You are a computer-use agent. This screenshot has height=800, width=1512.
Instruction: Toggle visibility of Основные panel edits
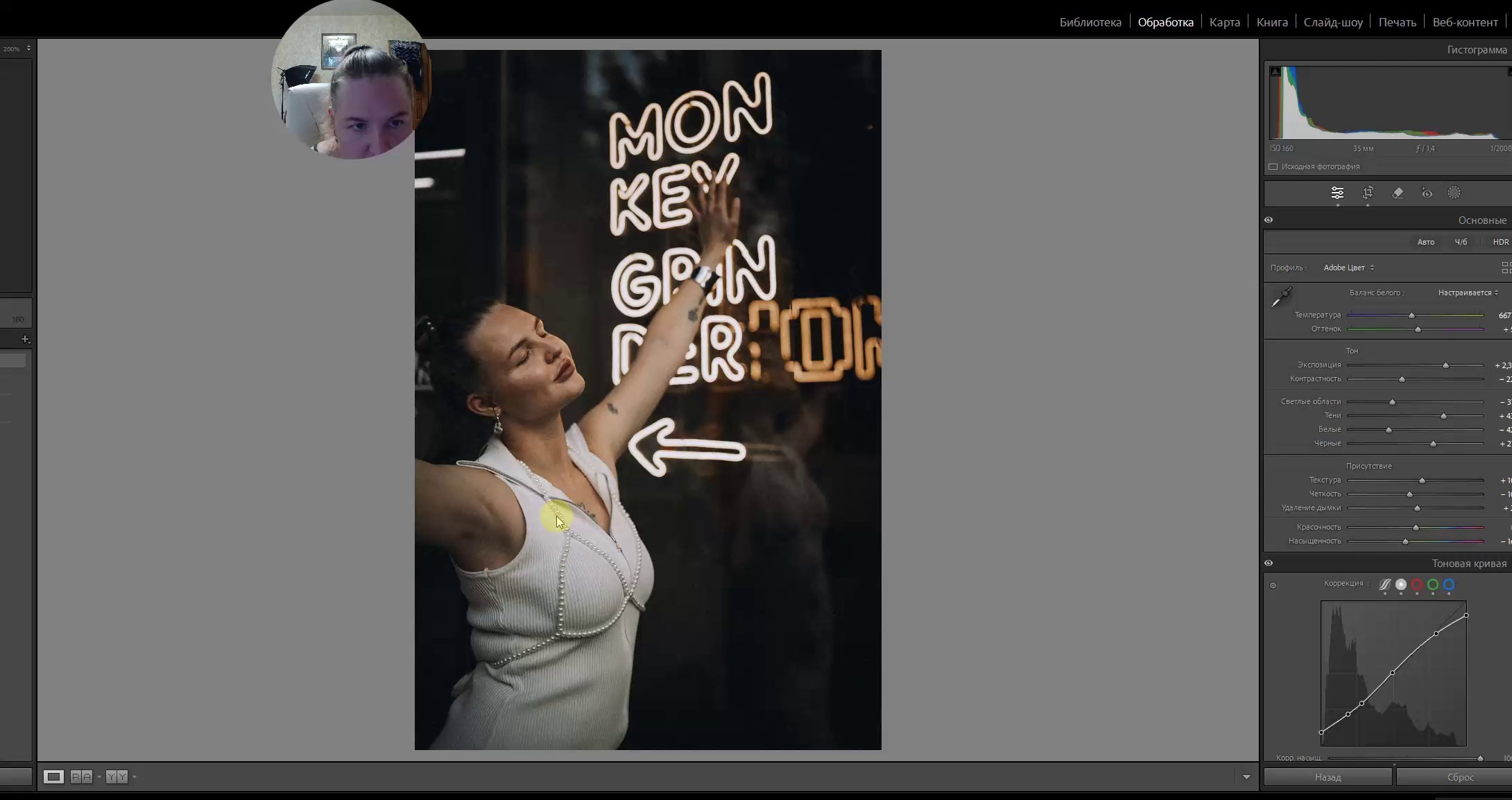point(1269,220)
